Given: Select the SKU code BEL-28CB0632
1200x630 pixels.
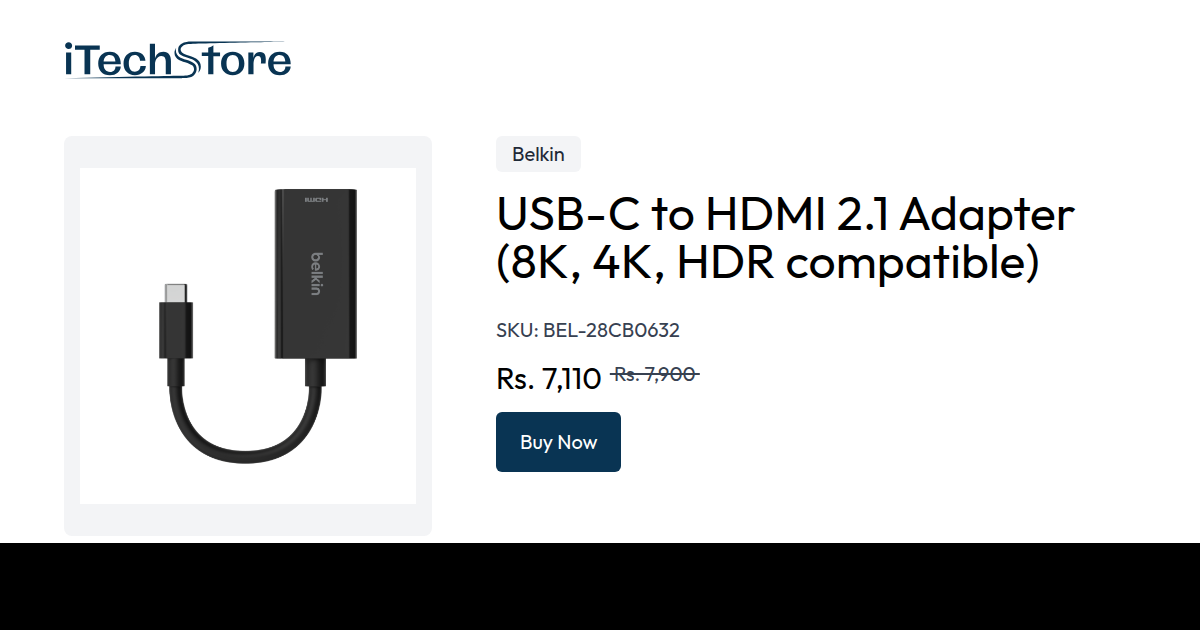Looking at the screenshot, I should tap(612, 330).
